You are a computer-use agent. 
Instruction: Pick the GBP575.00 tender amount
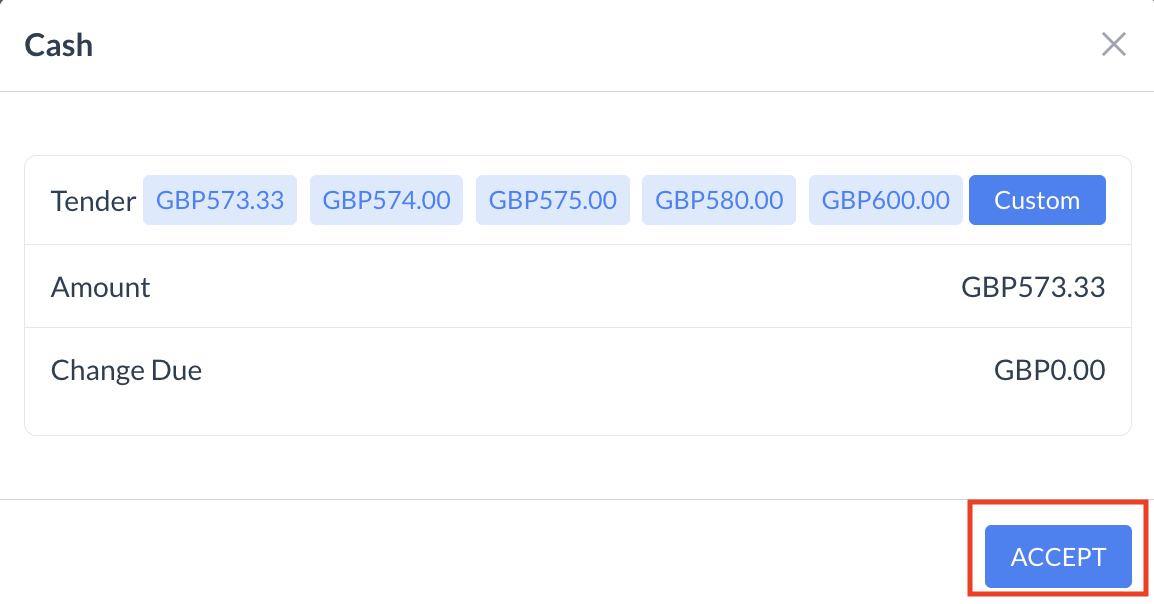coord(552,200)
